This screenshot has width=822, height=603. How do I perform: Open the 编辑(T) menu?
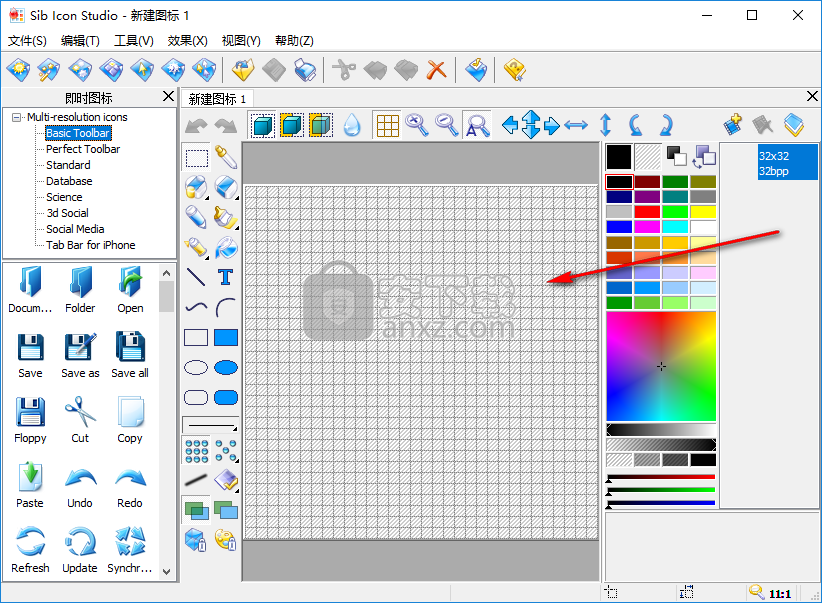(80, 41)
